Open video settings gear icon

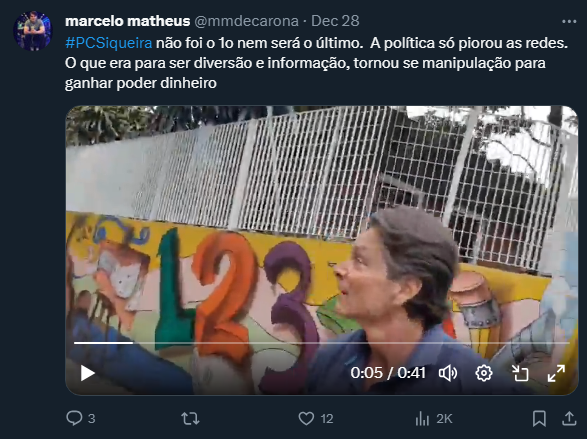click(484, 373)
